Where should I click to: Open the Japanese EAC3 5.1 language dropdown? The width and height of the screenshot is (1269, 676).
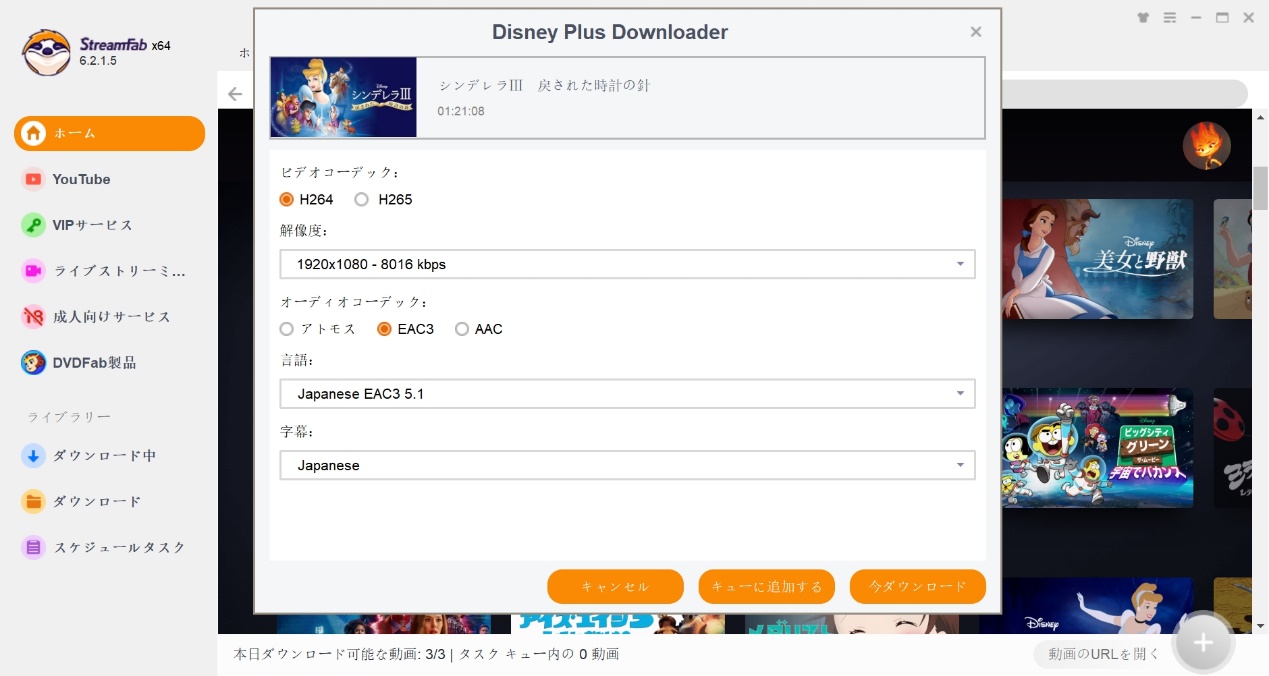point(627,394)
